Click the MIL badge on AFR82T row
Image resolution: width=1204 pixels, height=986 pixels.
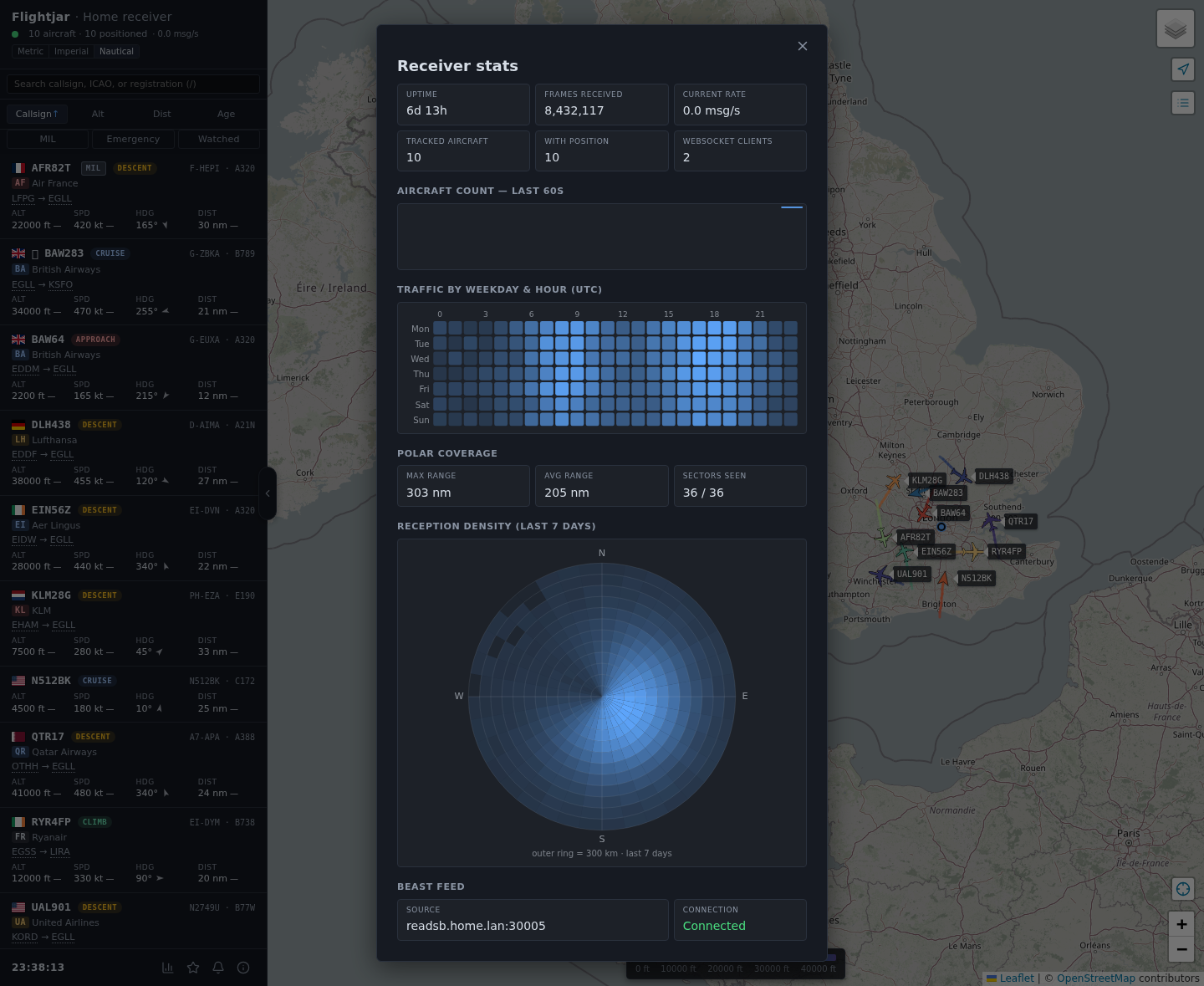point(93,168)
